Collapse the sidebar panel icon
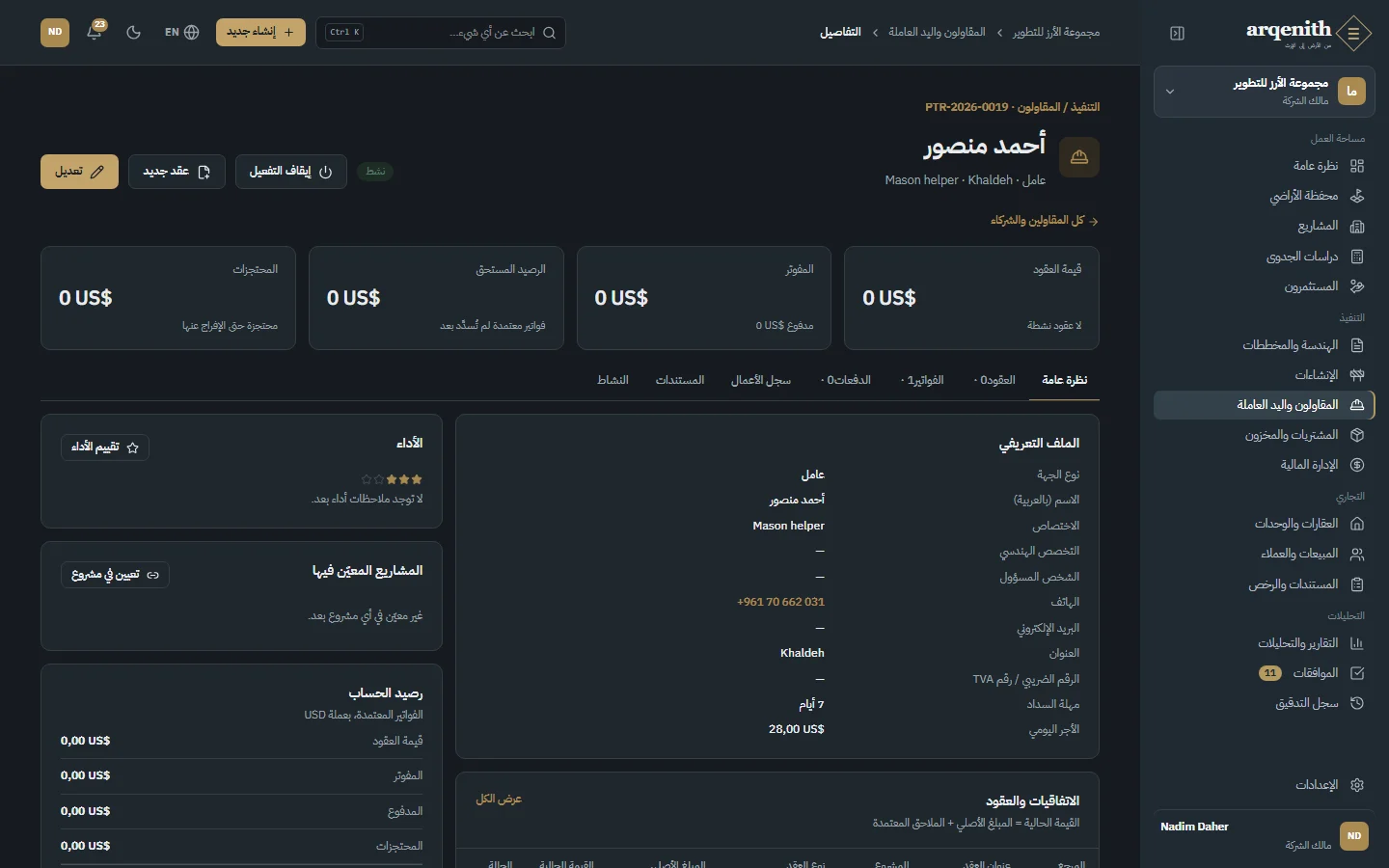This screenshot has height=868, width=1389. [1177, 33]
